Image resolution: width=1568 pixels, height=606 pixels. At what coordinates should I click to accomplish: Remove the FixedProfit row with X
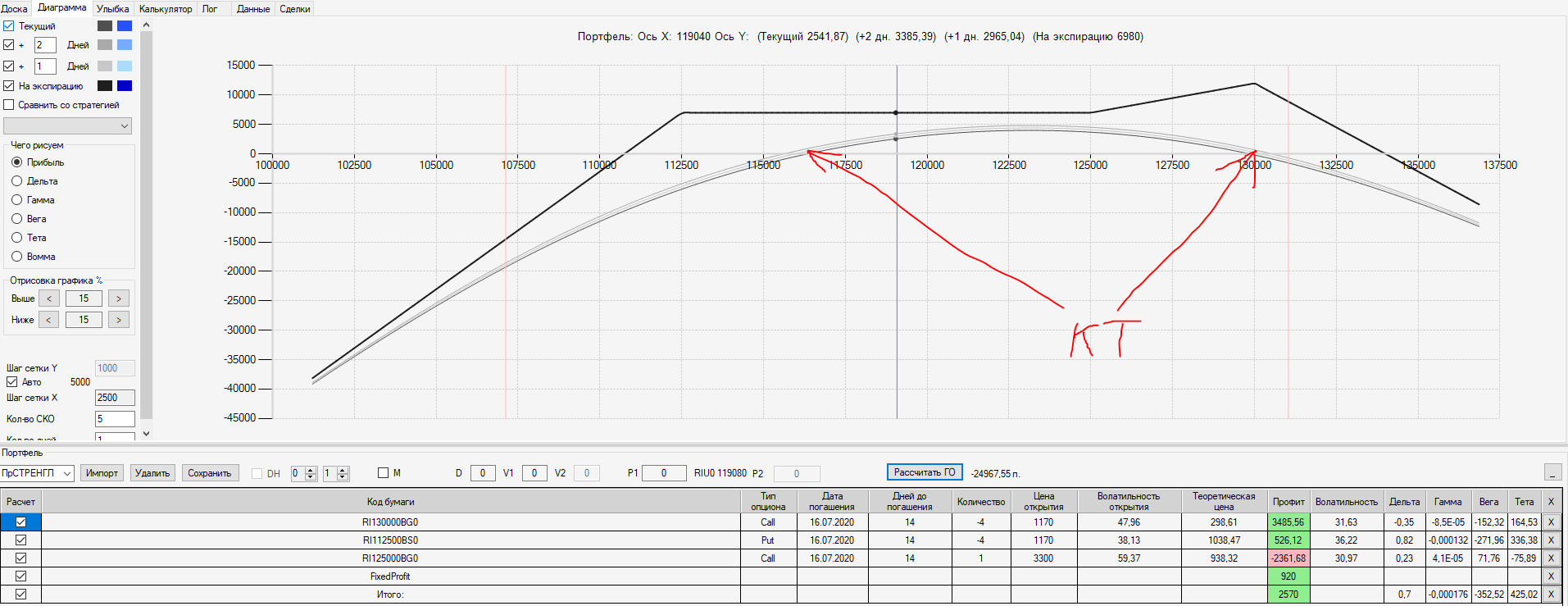tap(1551, 576)
